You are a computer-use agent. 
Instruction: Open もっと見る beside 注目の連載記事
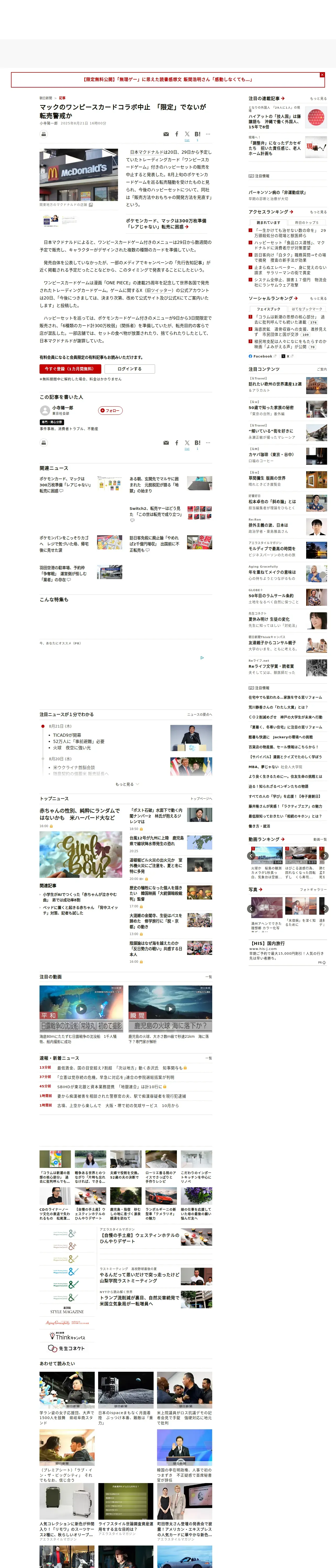[318, 99]
